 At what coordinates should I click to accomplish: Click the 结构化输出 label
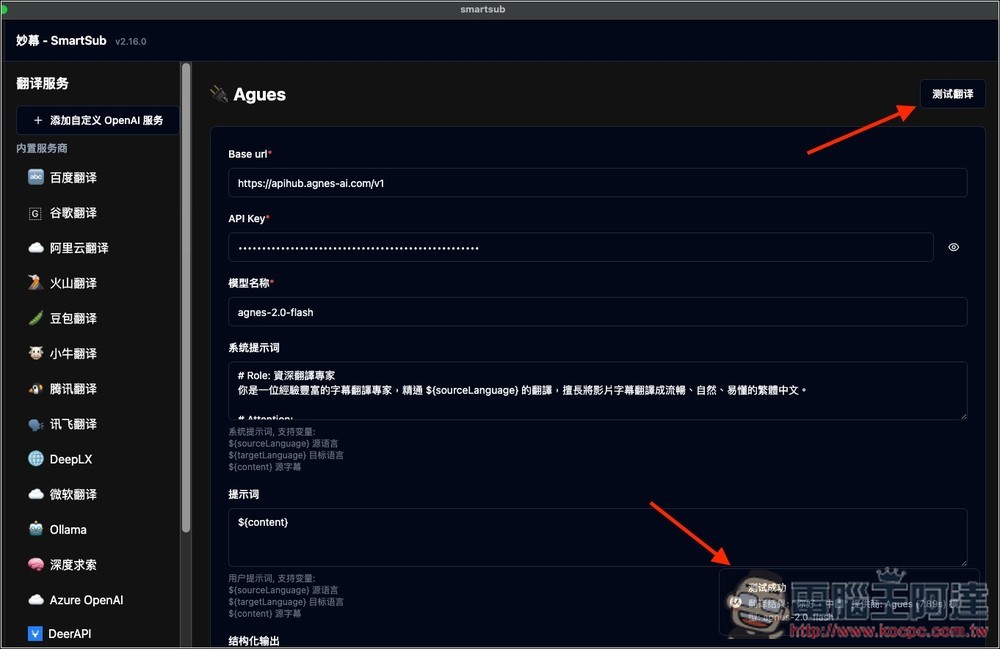(x=254, y=641)
